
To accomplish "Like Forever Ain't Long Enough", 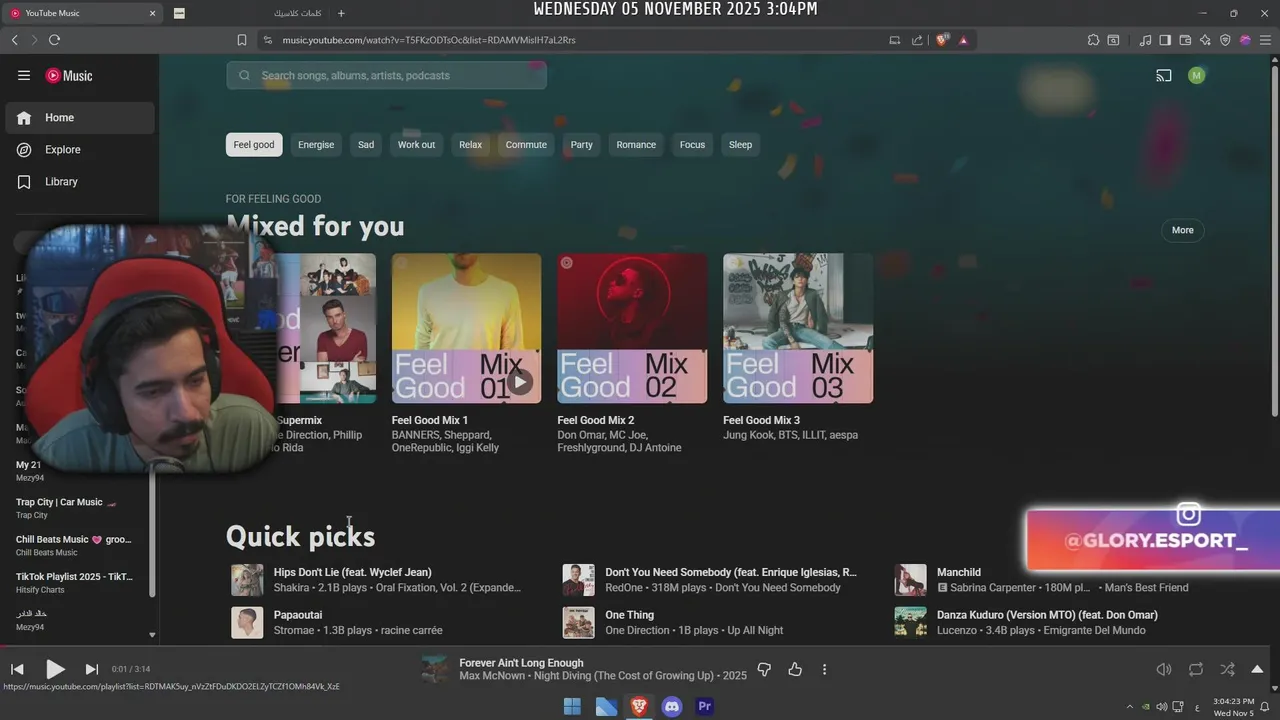I will [795, 669].
